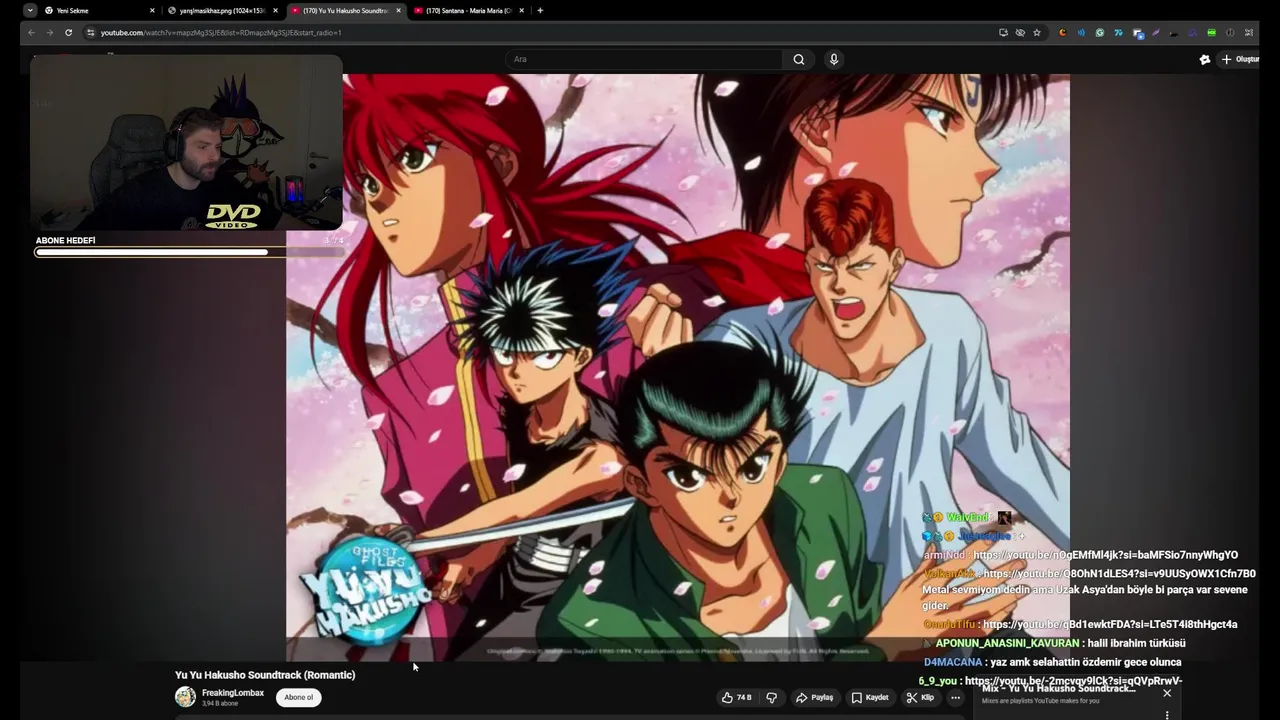Open the youtu.be link posted by armiNdd

tap(1105, 555)
